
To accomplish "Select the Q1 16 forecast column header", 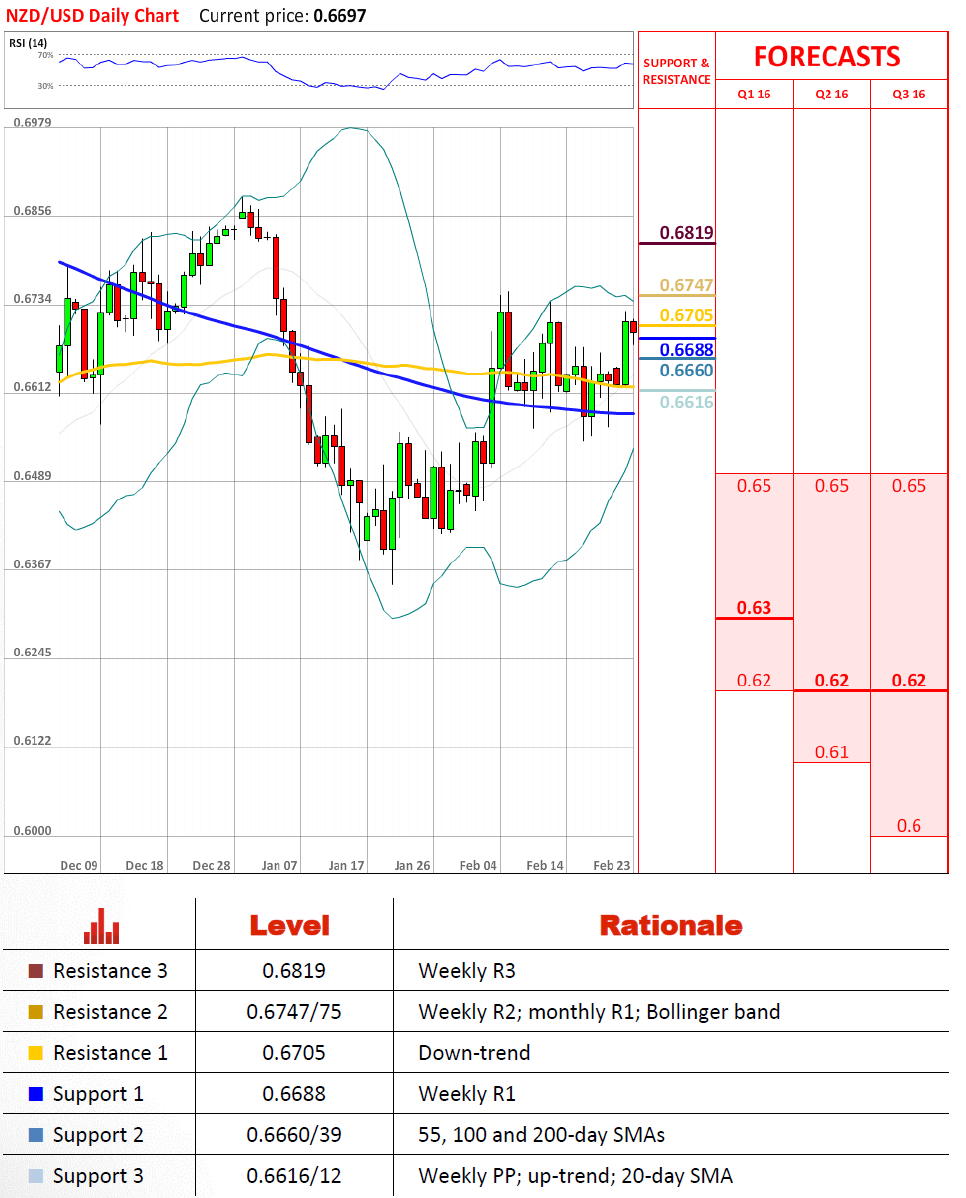I will [x=754, y=94].
